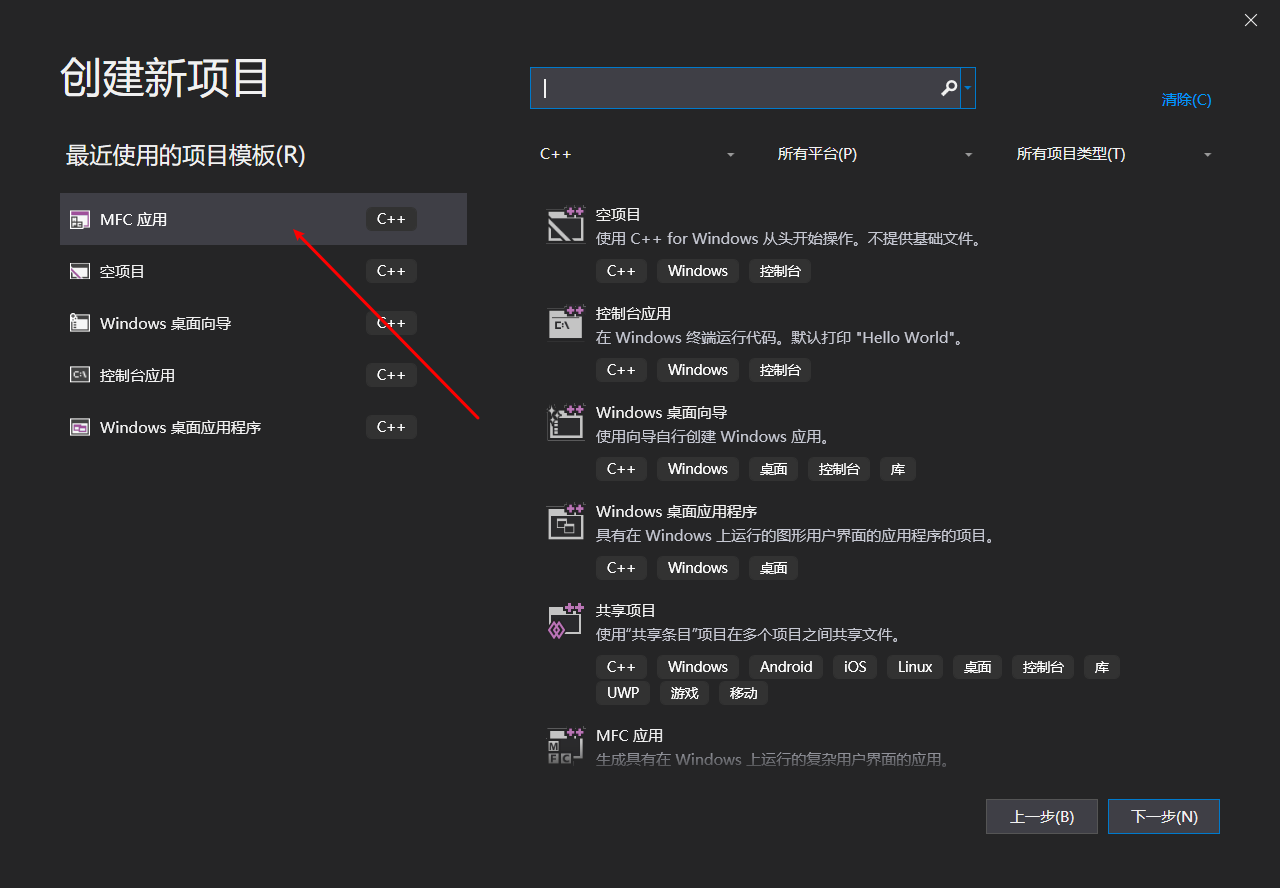The image size is (1280, 888).
Task: Click the Windows tag under 空项目
Action: [697, 270]
